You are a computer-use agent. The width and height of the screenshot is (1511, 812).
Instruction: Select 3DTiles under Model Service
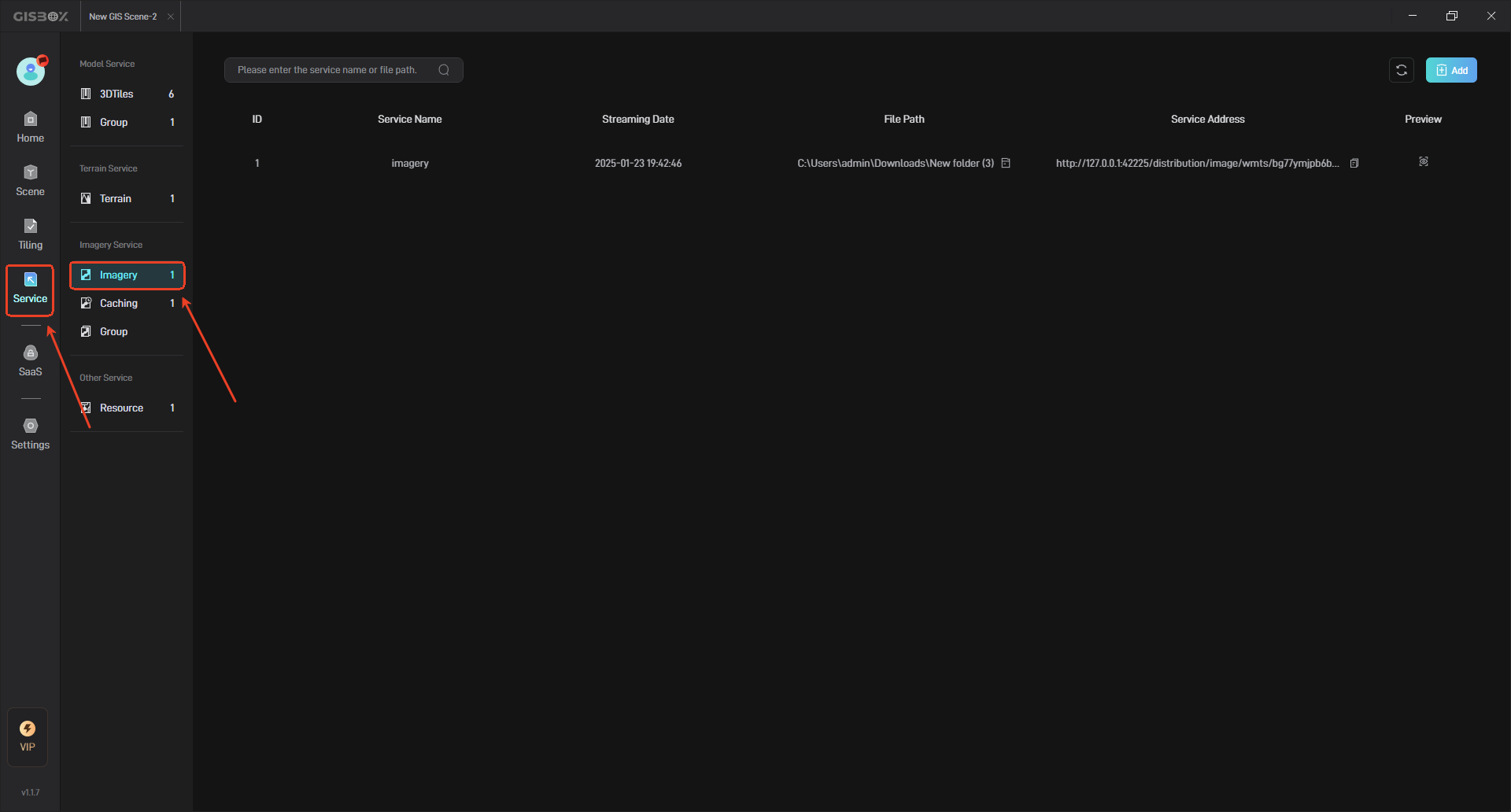pos(127,94)
